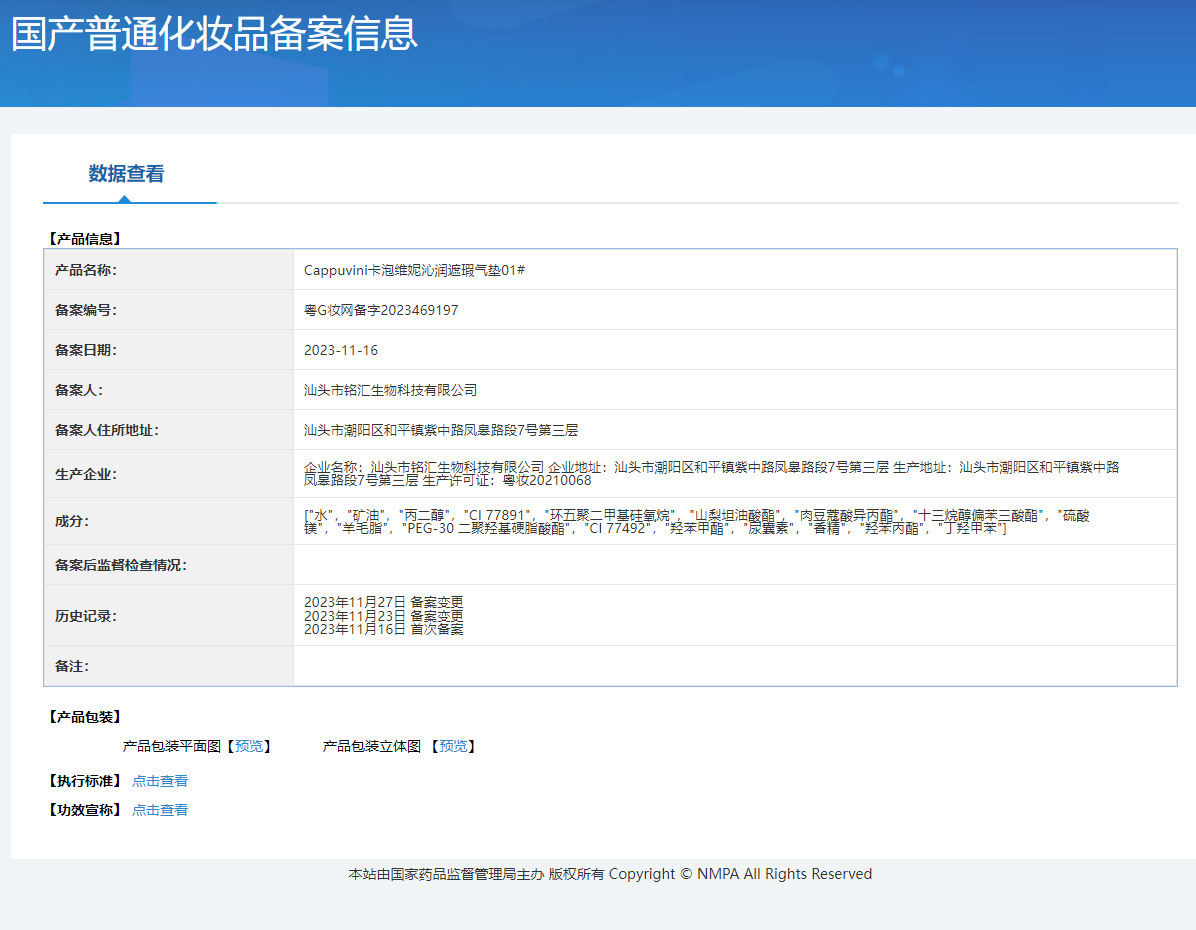The height and width of the screenshot is (930, 1196).
Task: Click the ingredients list beginning with "水"
Action: [x=697, y=522]
